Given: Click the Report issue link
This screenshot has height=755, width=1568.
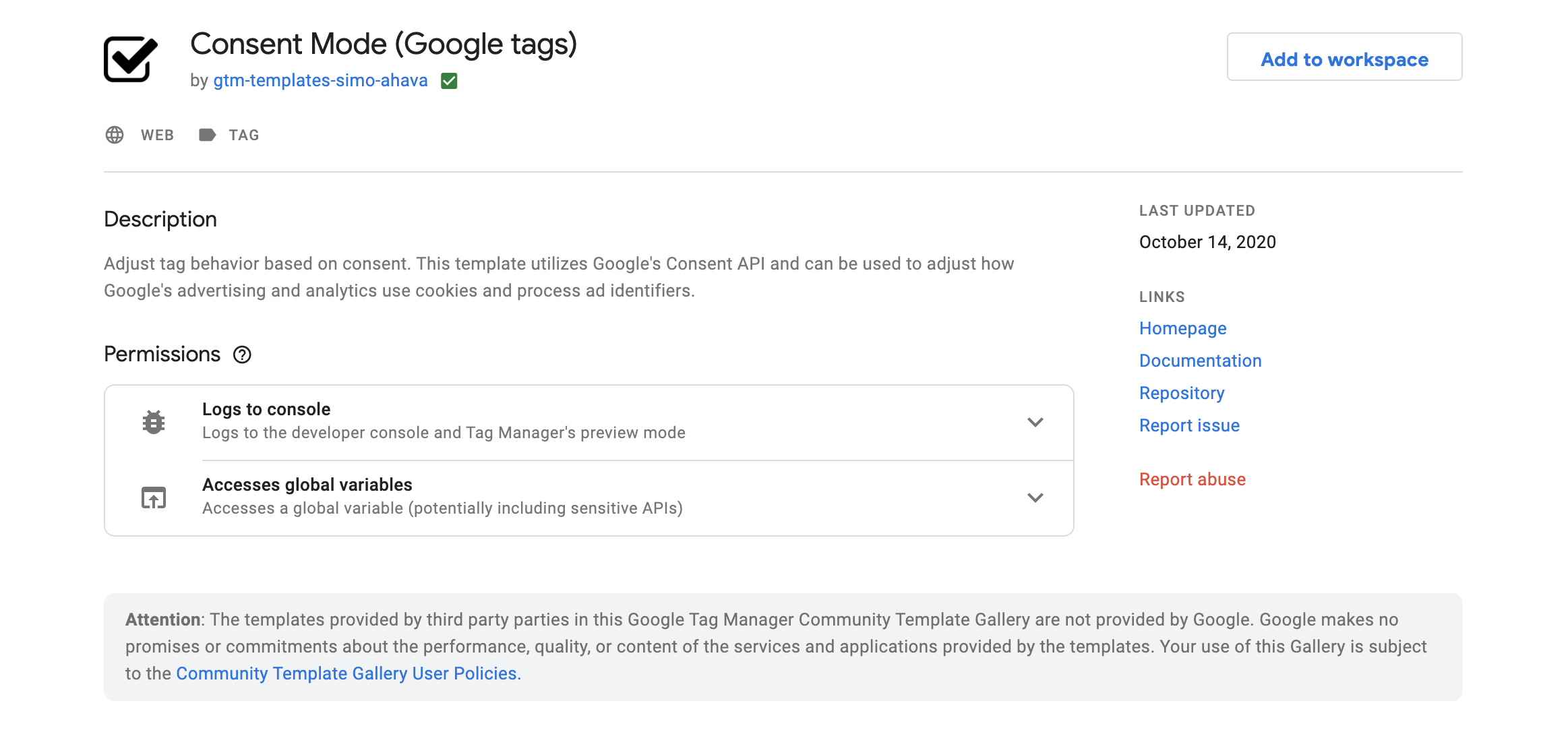Looking at the screenshot, I should pos(1190,425).
